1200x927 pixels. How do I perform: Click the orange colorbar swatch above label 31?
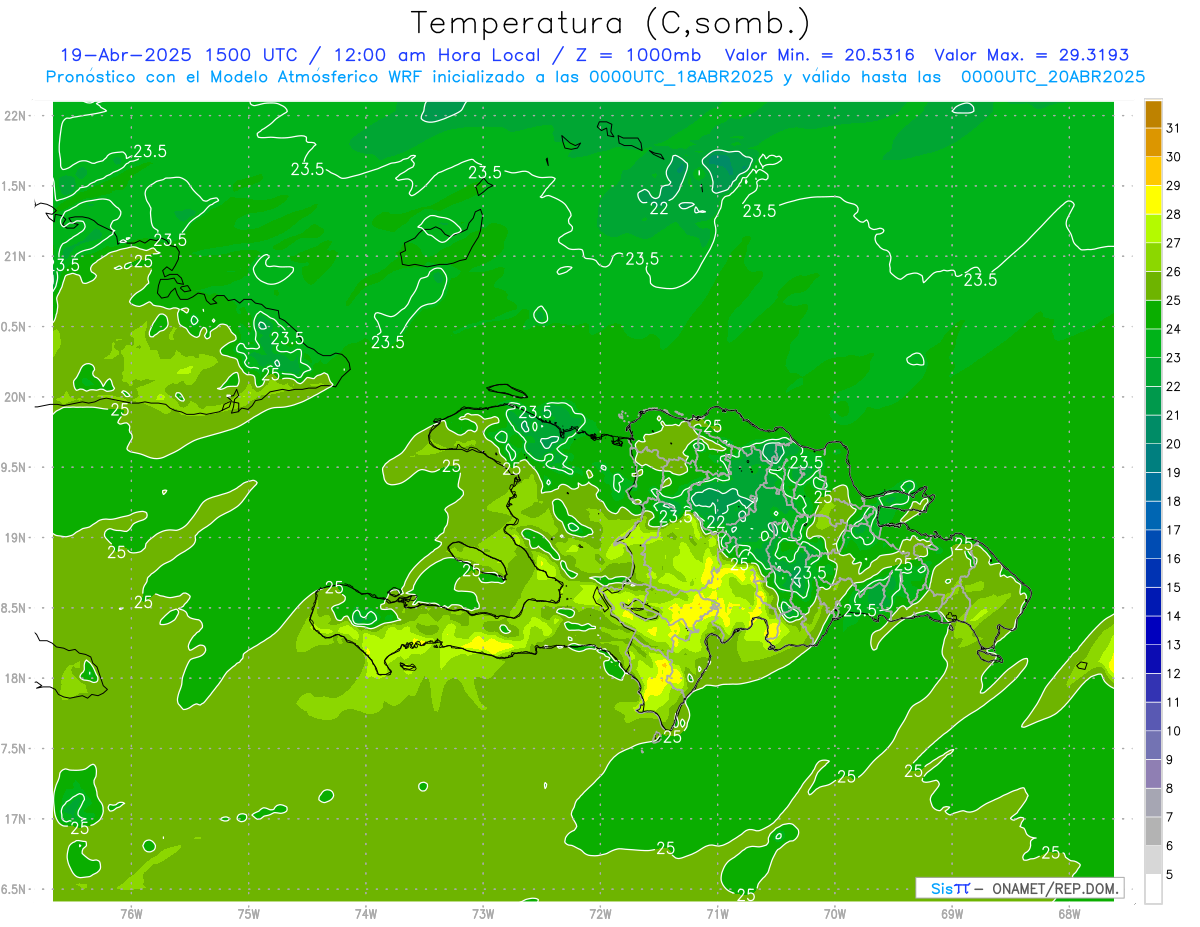1153,114
